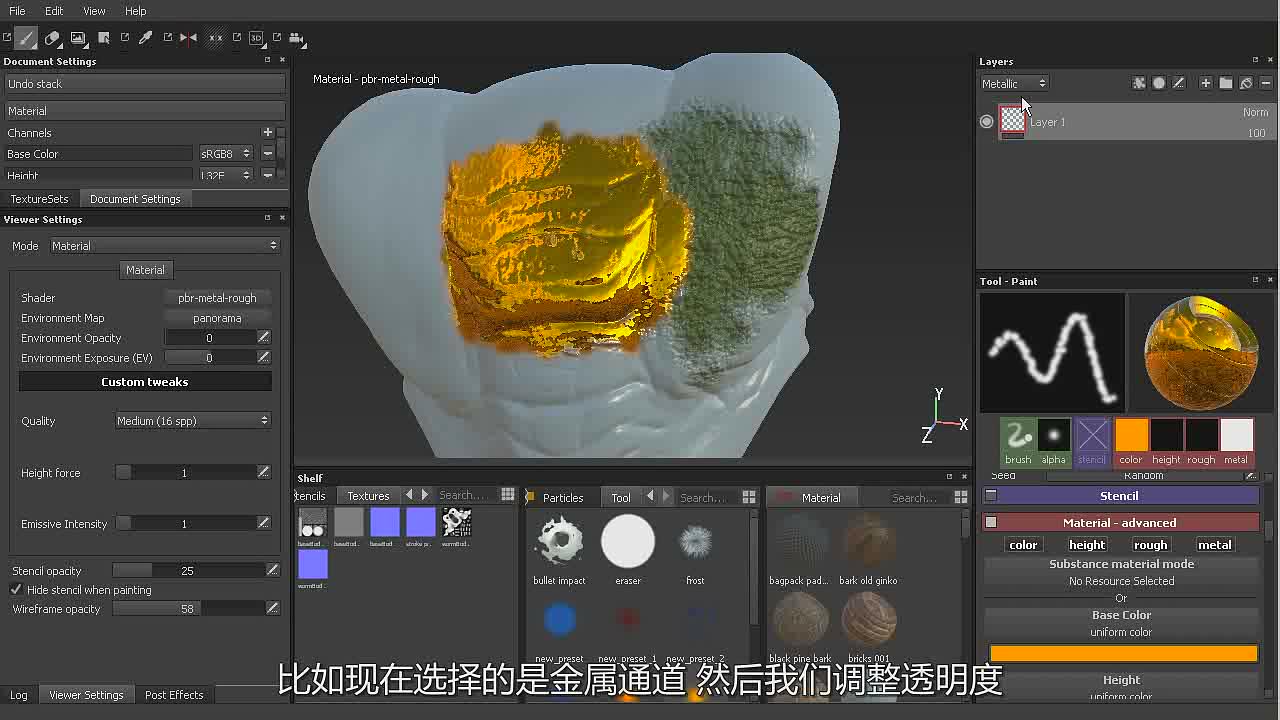Select the eraser tool preset in Shelf
The width and height of the screenshot is (1280, 720).
(x=628, y=549)
